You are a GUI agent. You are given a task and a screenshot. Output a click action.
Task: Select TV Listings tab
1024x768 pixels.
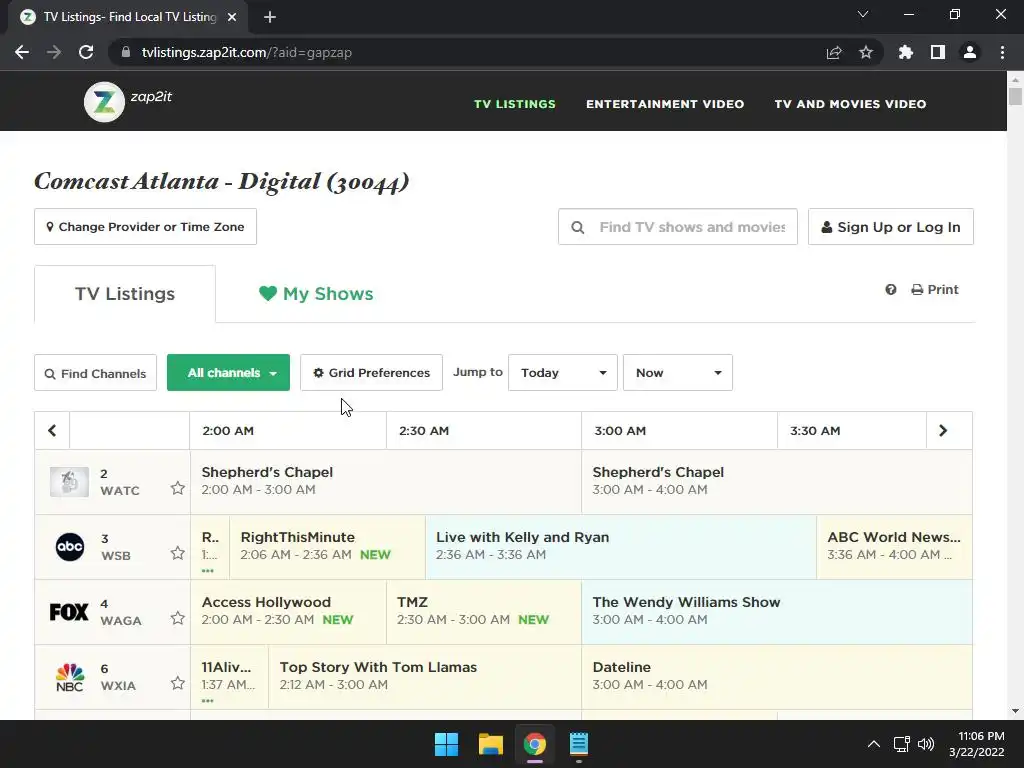(125, 294)
